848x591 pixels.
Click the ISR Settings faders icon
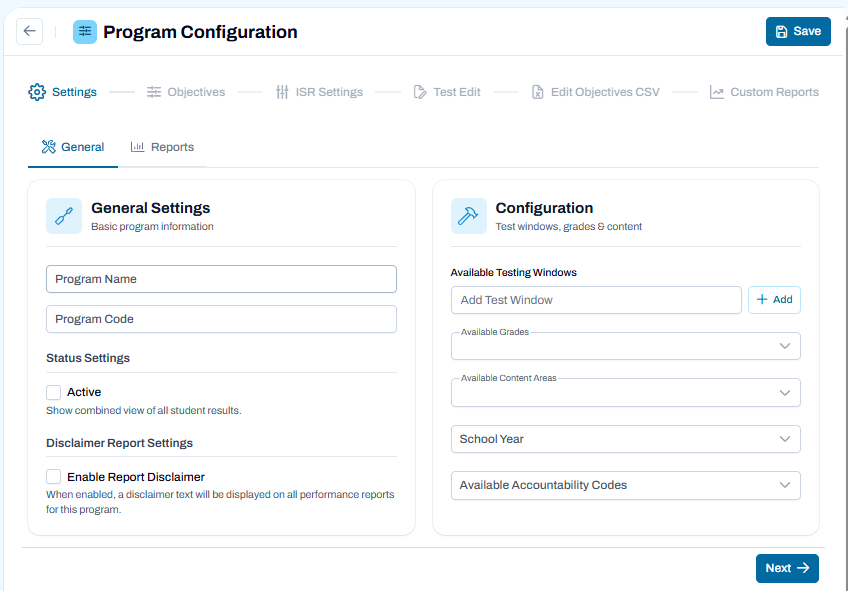(x=282, y=92)
